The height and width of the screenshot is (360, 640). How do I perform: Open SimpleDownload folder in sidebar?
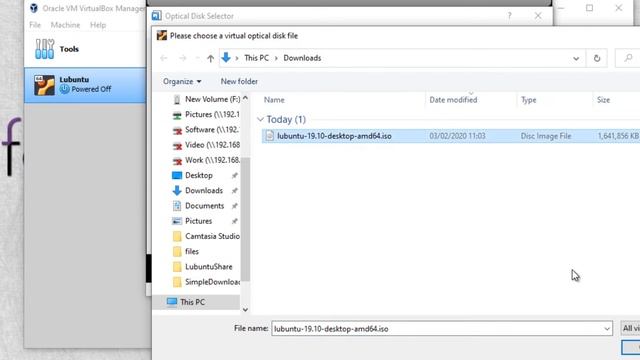click(206, 282)
